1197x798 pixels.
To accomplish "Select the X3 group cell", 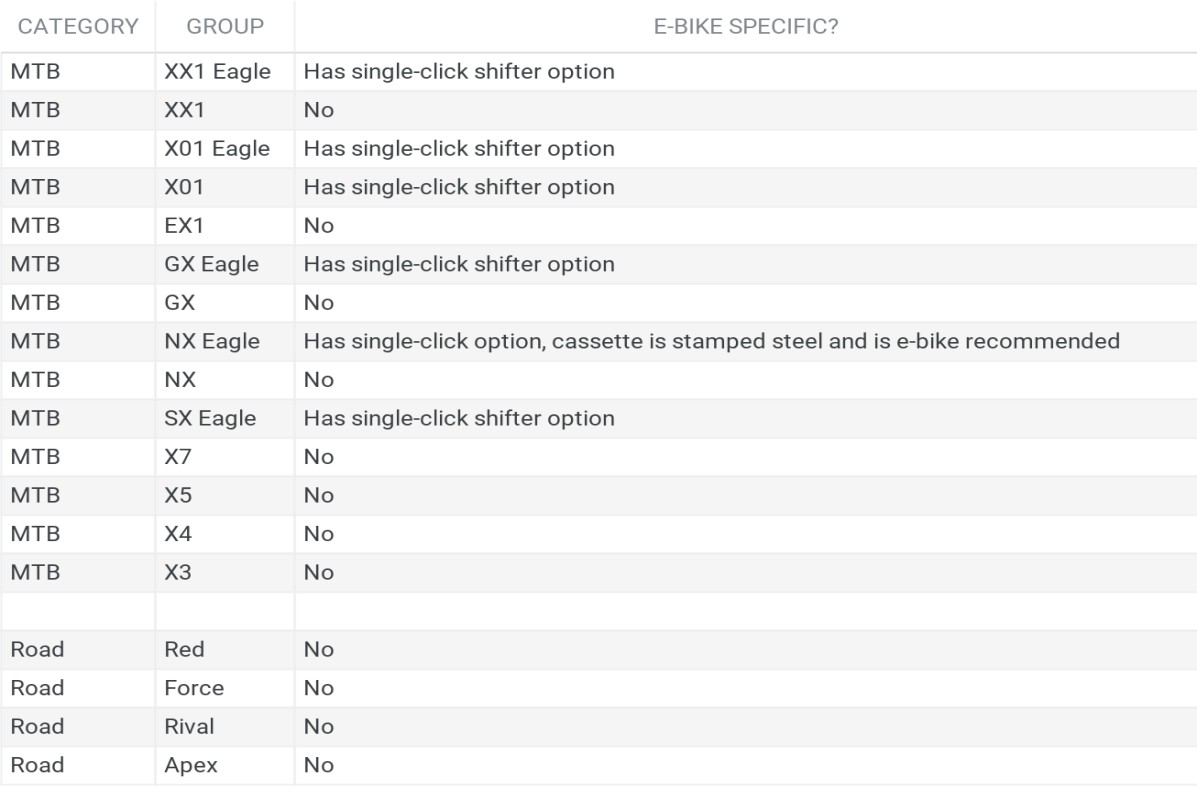I will coord(225,573).
